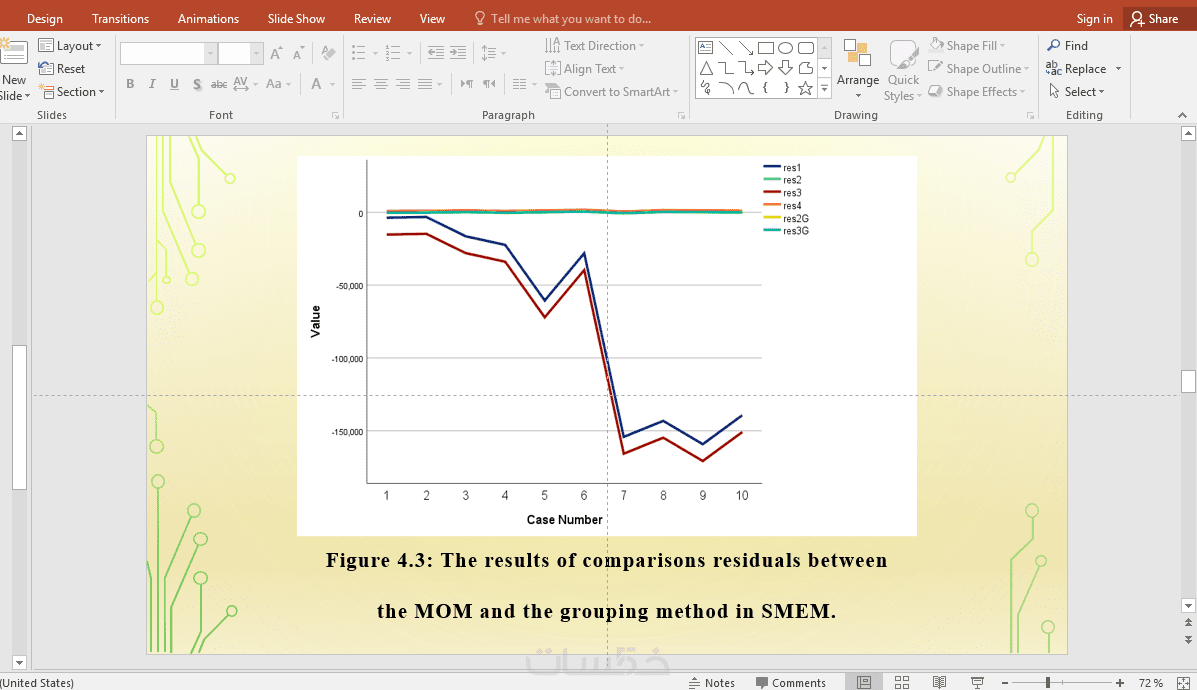Screen dimensions: 1197x690
Task: Click the Left-to-Right text direction icon
Action: [x=466, y=84]
